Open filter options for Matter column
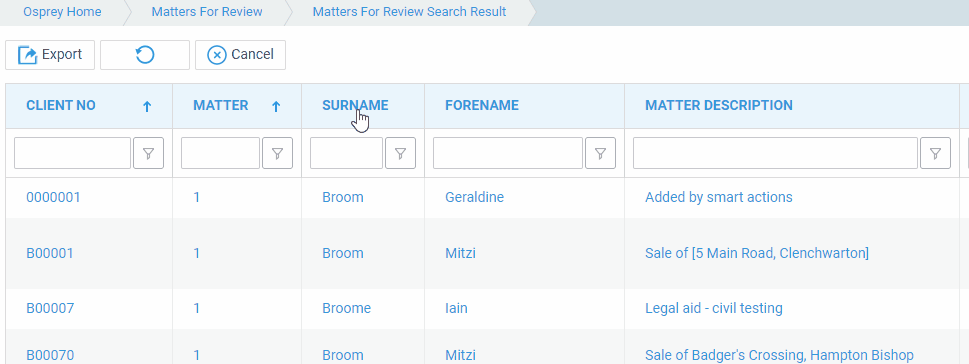The width and height of the screenshot is (969, 364). 277,153
